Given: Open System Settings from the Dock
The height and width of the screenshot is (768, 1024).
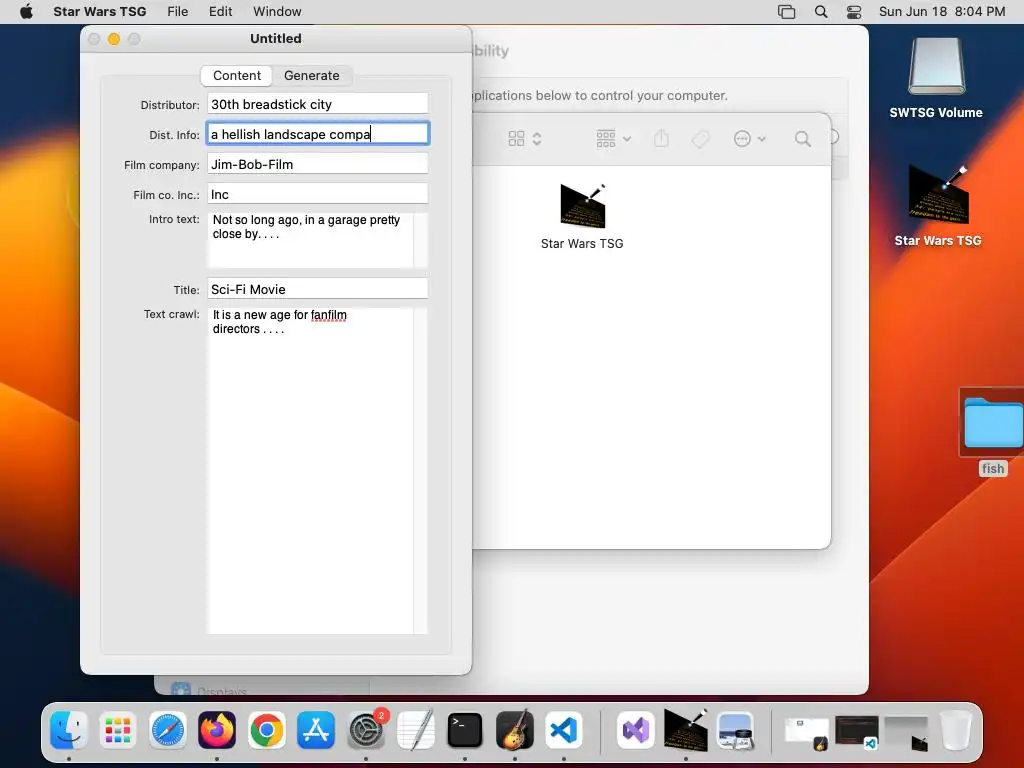Looking at the screenshot, I should 366,729.
